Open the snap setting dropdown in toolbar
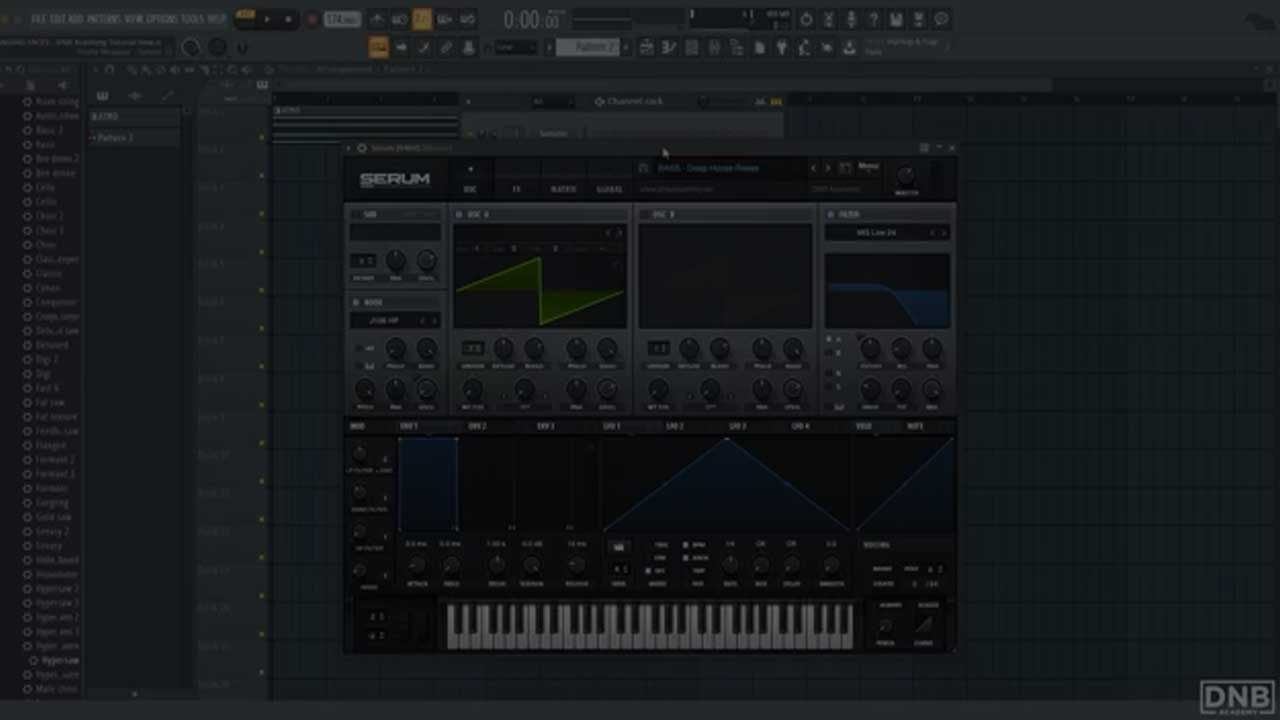The width and height of the screenshot is (1280, 720). (516, 47)
